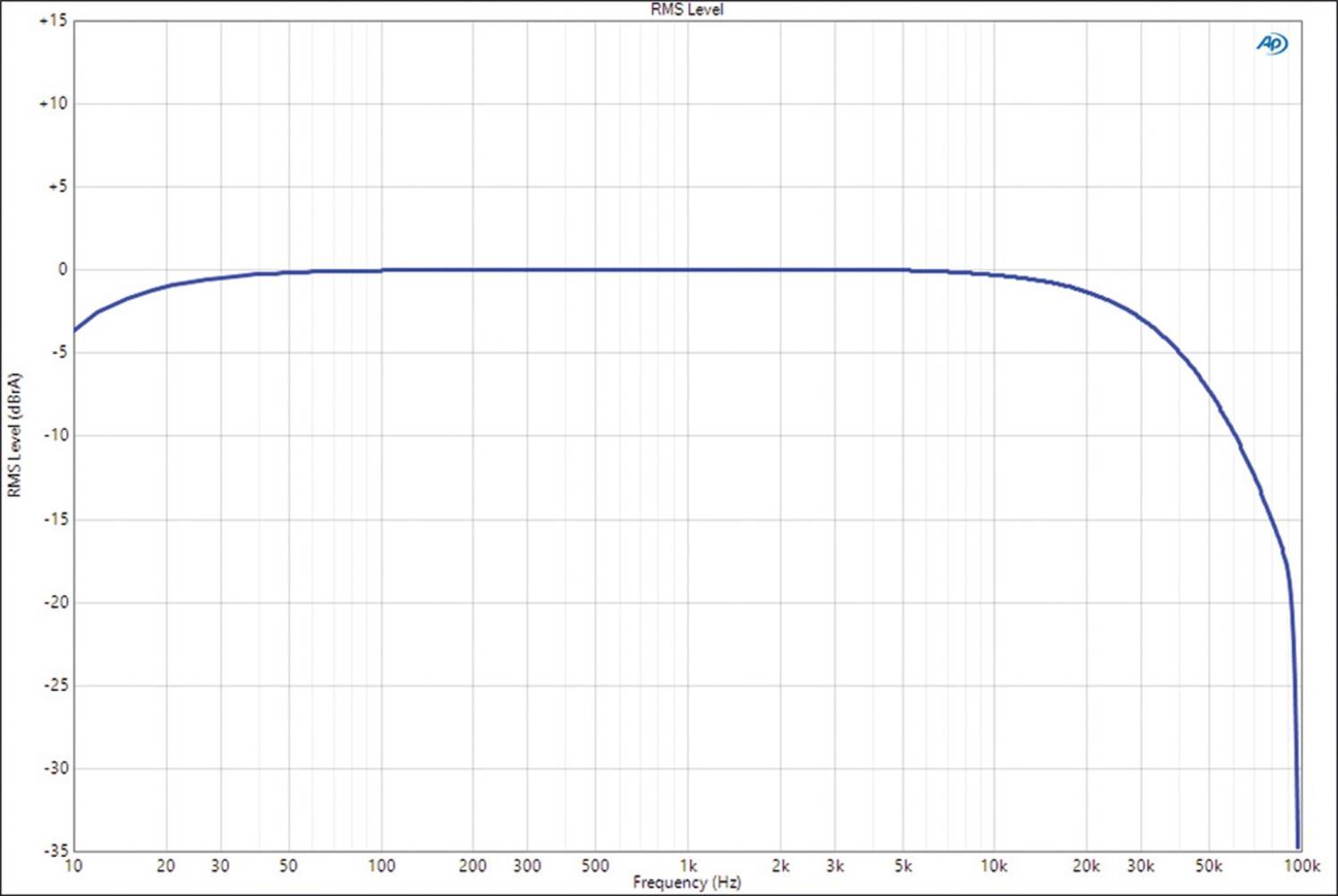The height and width of the screenshot is (896, 1338).
Task: Click the -10 level tick label
Action: 54,435
